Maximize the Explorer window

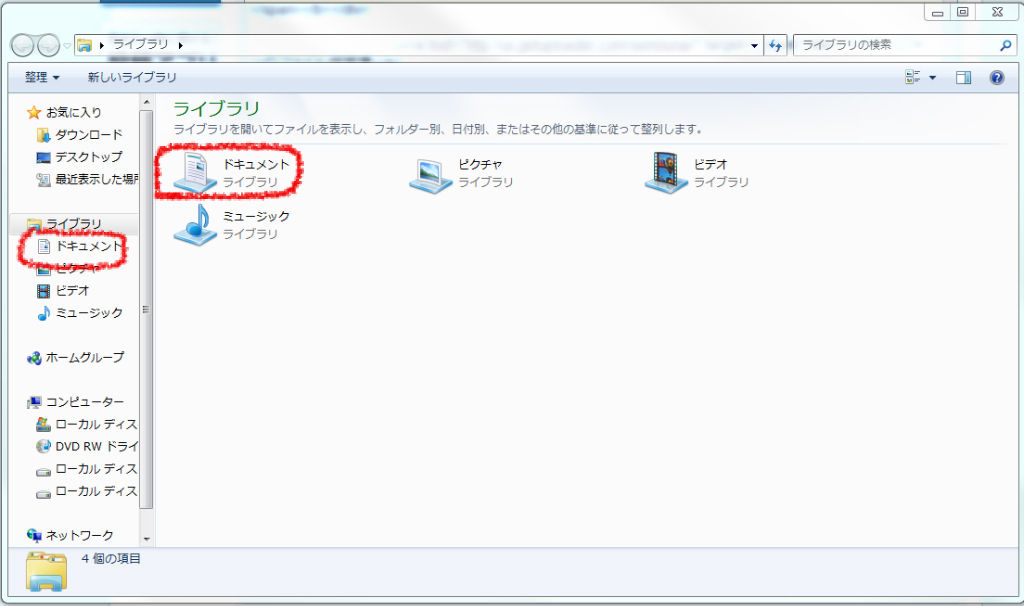point(963,12)
